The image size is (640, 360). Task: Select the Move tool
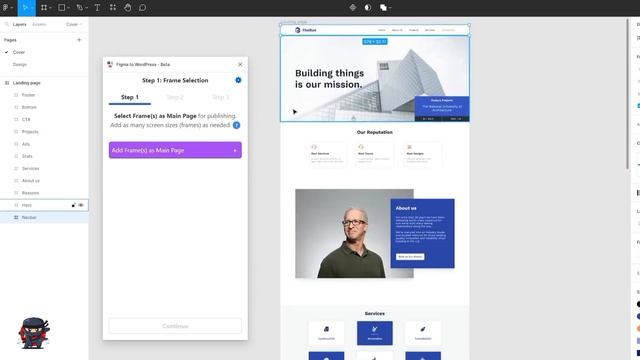click(x=25, y=7)
